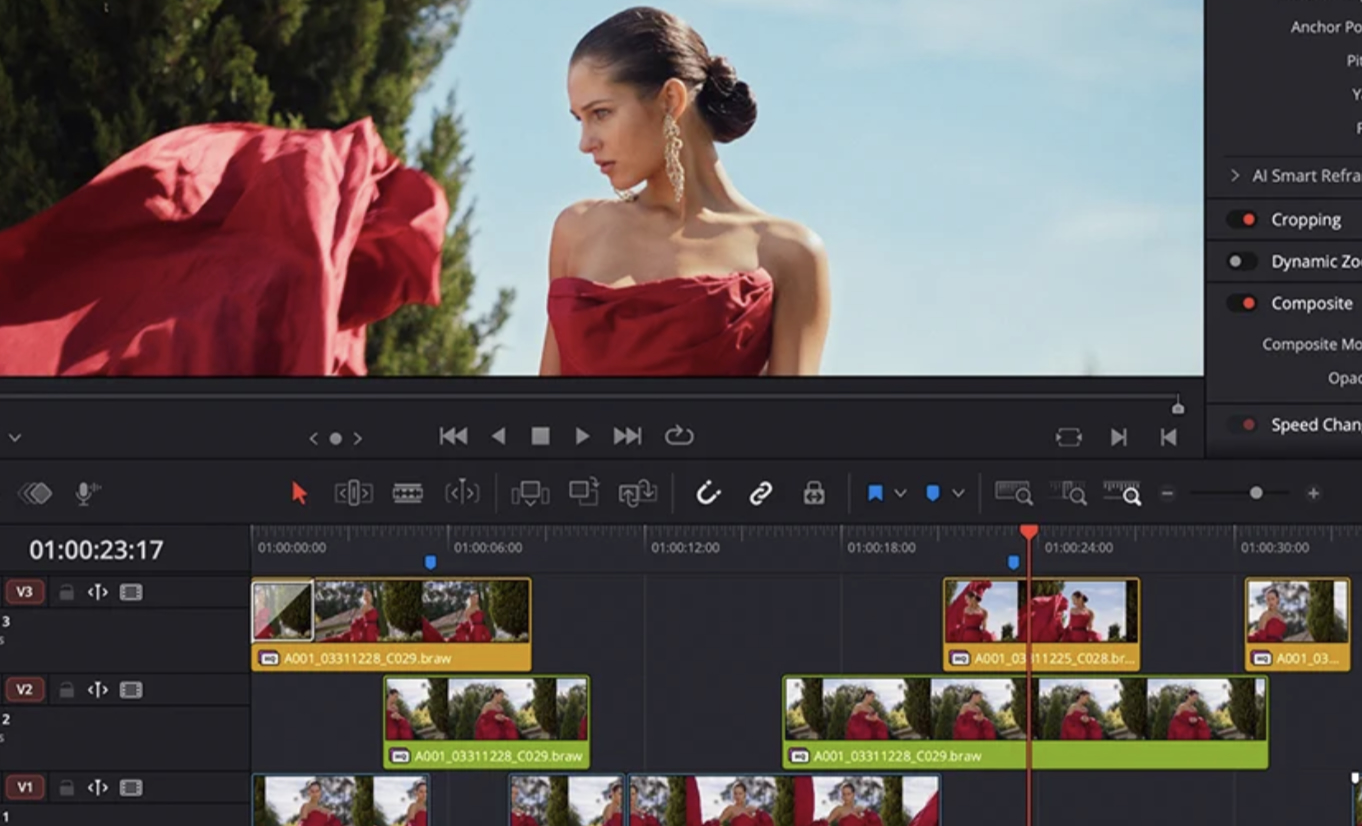Select the V1 track destination button
This screenshot has width=1362, height=826.
coord(25,787)
